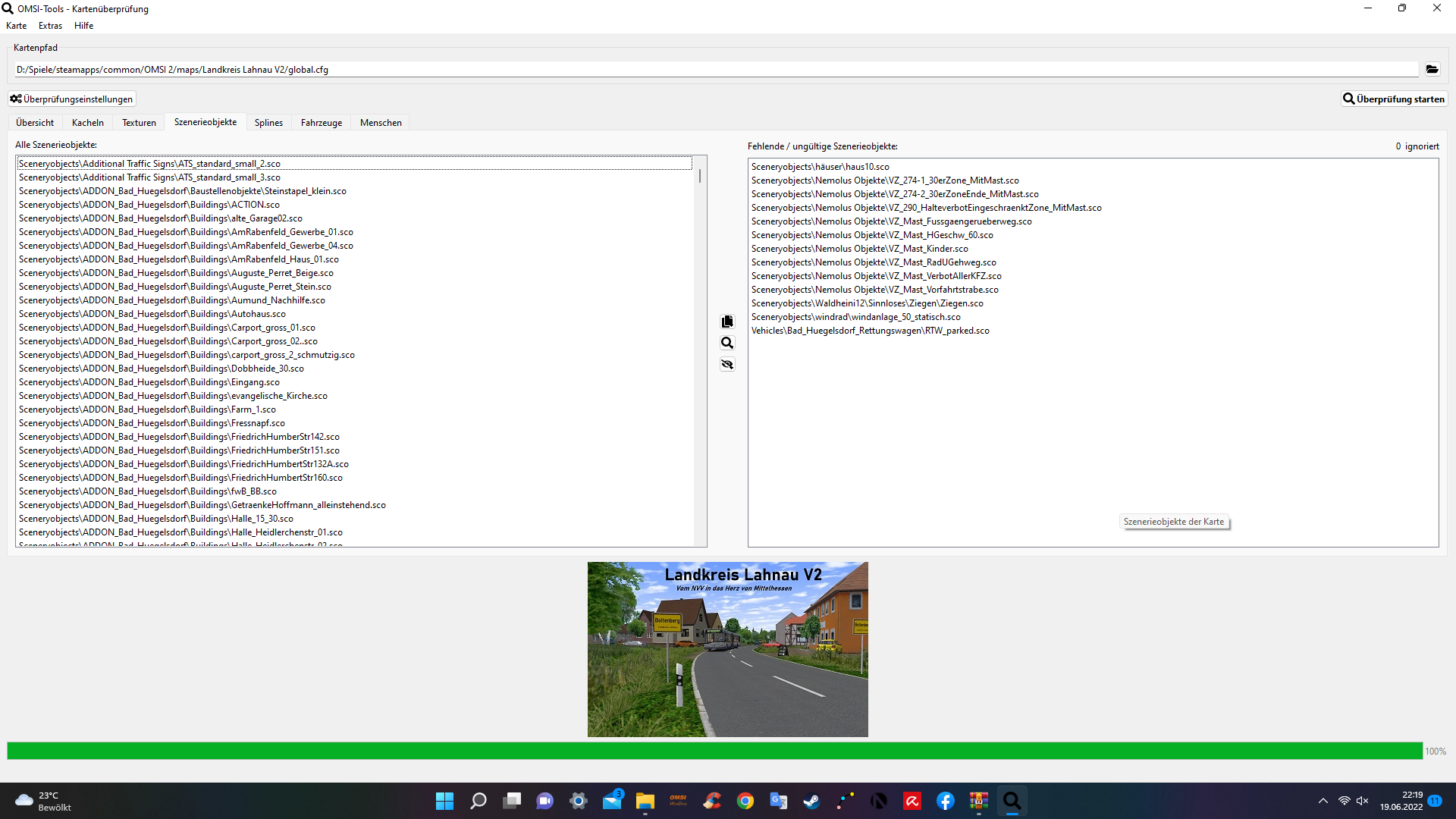The height and width of the screenshot is (819, 1456).
Task: Open Google Chrome from the taskbar
Action: [745, 801]
